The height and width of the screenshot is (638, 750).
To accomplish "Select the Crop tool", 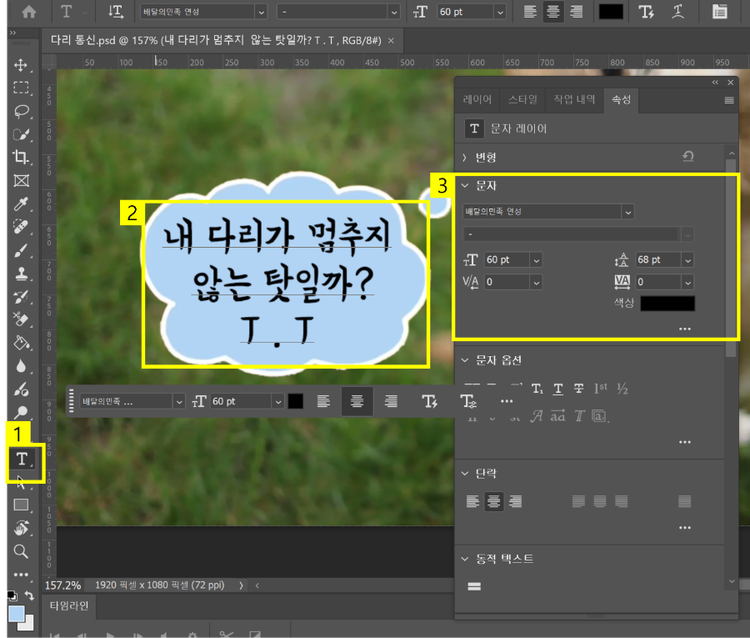I will tap(21, 157).
